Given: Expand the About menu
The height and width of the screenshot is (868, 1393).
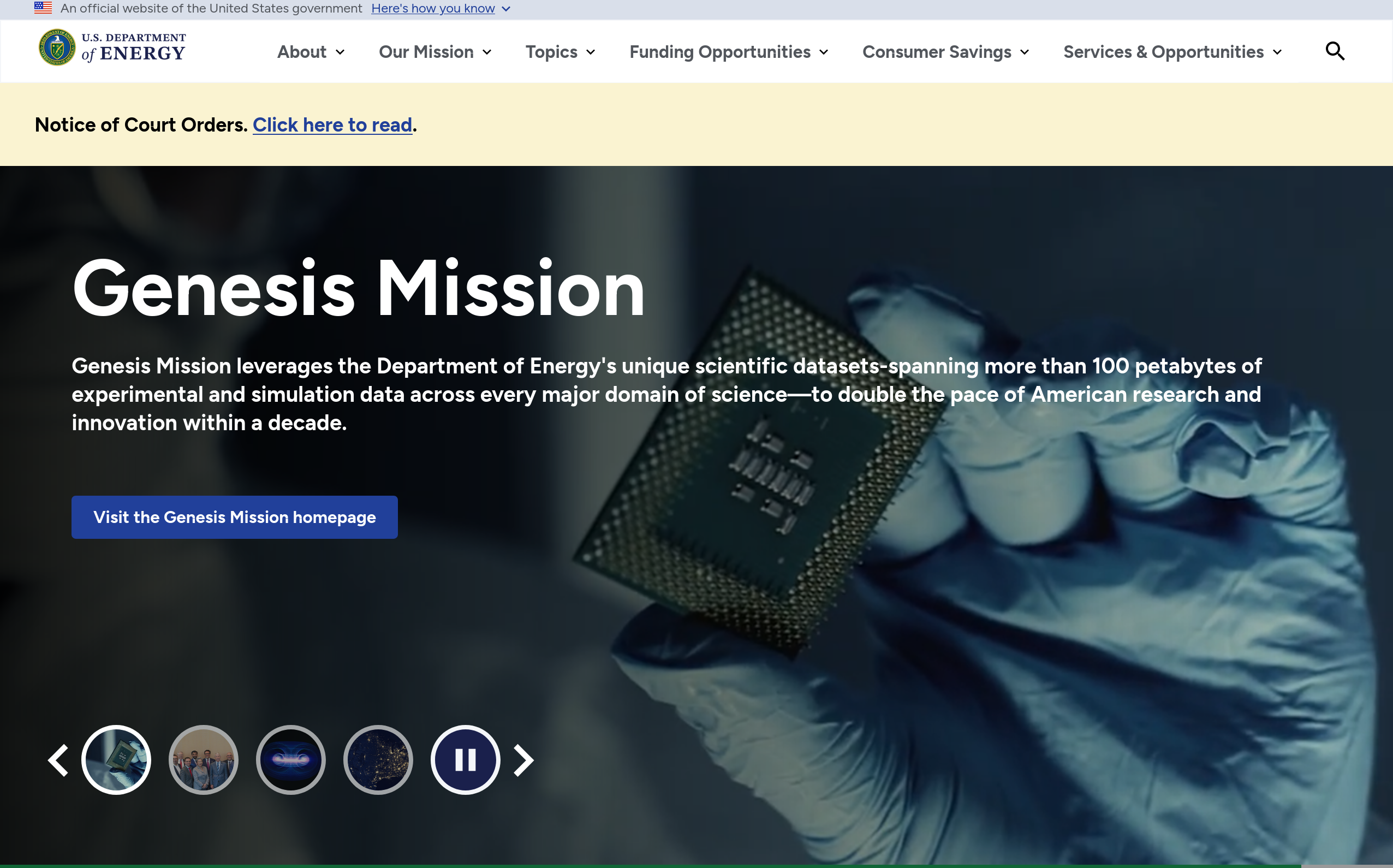Looking at the screenshot, I should (x=311, y=52).
